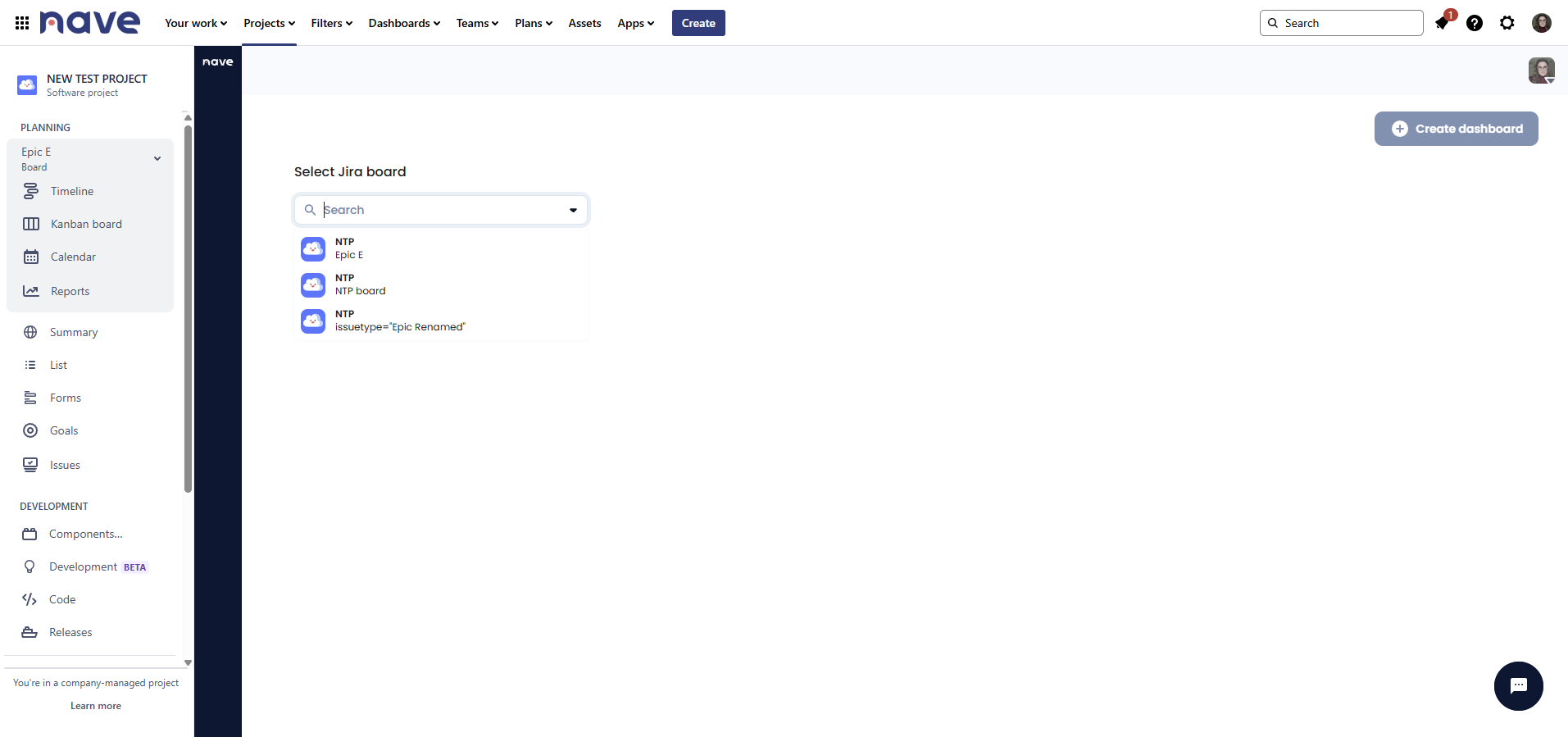Click the Forms icon in sidebar

[30, 398]
